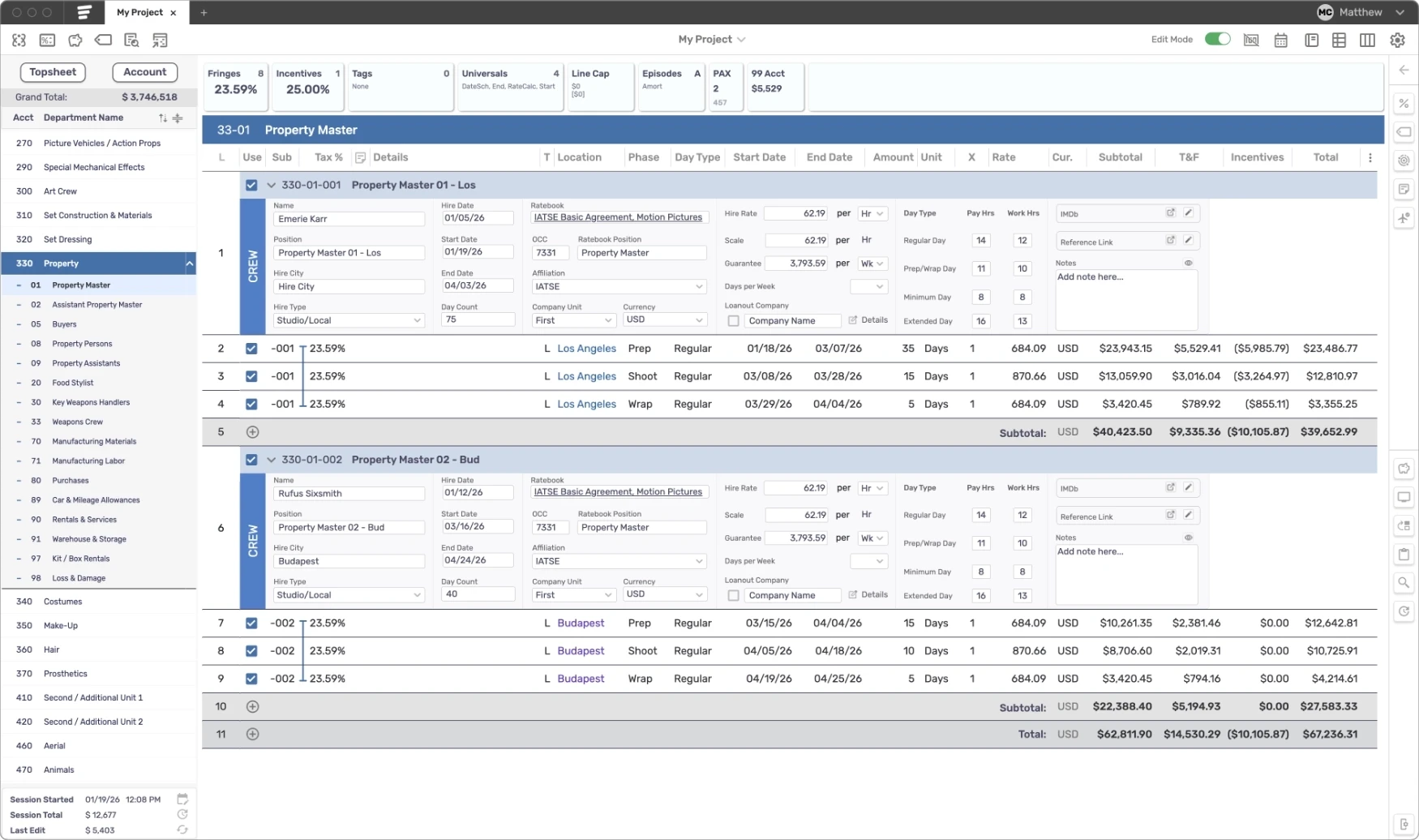Image resolution: width=1419 pixels, height=840 pixels.
Task: Turn off the Edit Mode toggle
Action: click(x=1218, y=38)
